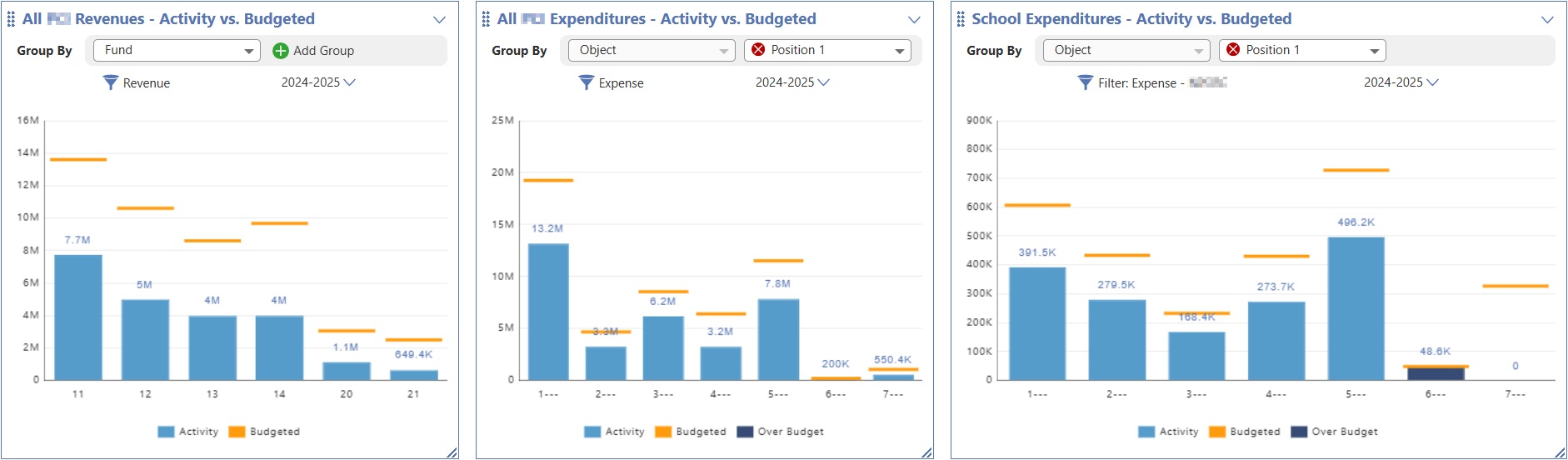1568x460 pixels.
Task: Click the corner grip of Revenues panel
Action: pos(452,452)
